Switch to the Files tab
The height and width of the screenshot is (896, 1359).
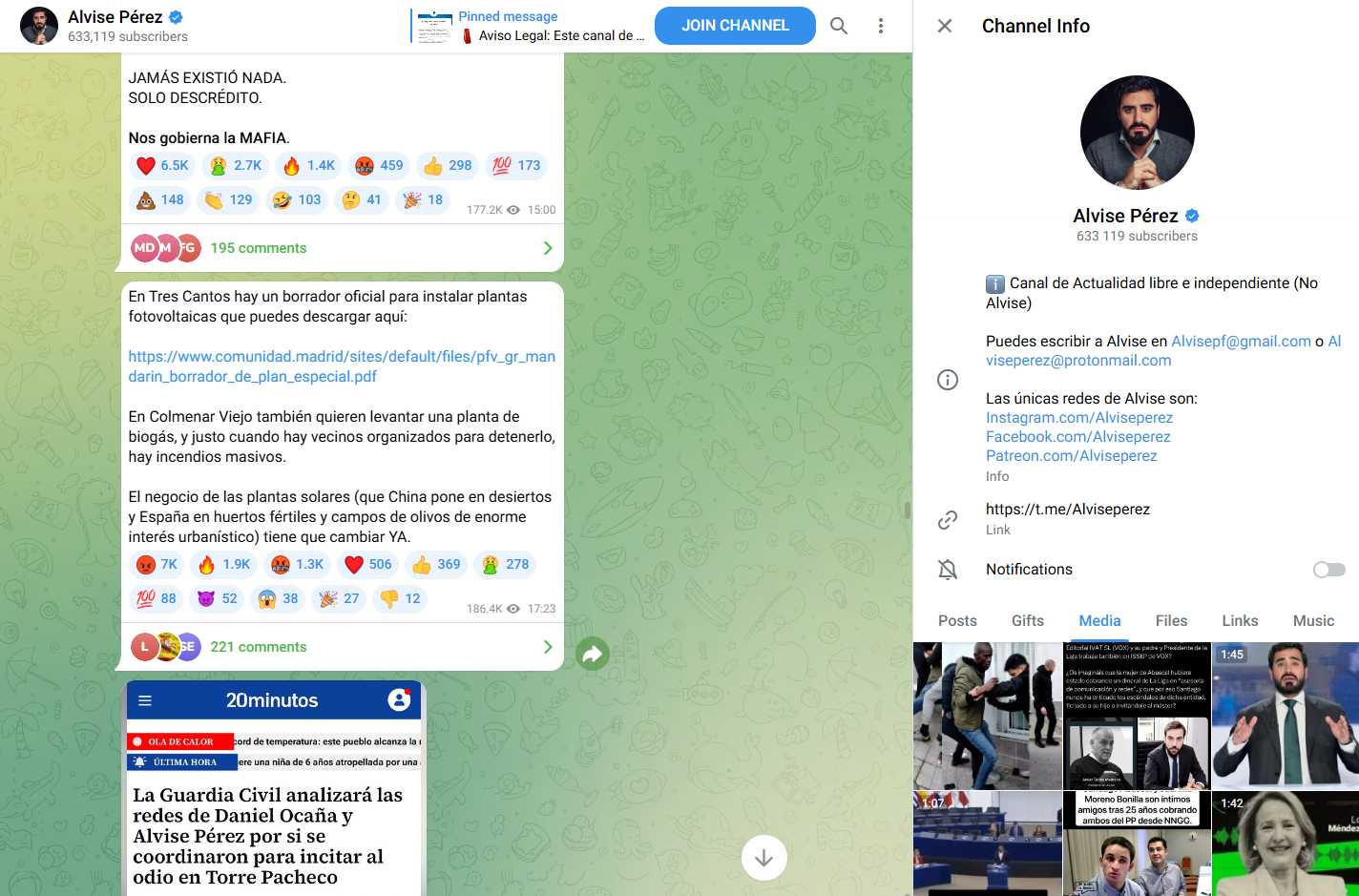[x=1171, y=621]
